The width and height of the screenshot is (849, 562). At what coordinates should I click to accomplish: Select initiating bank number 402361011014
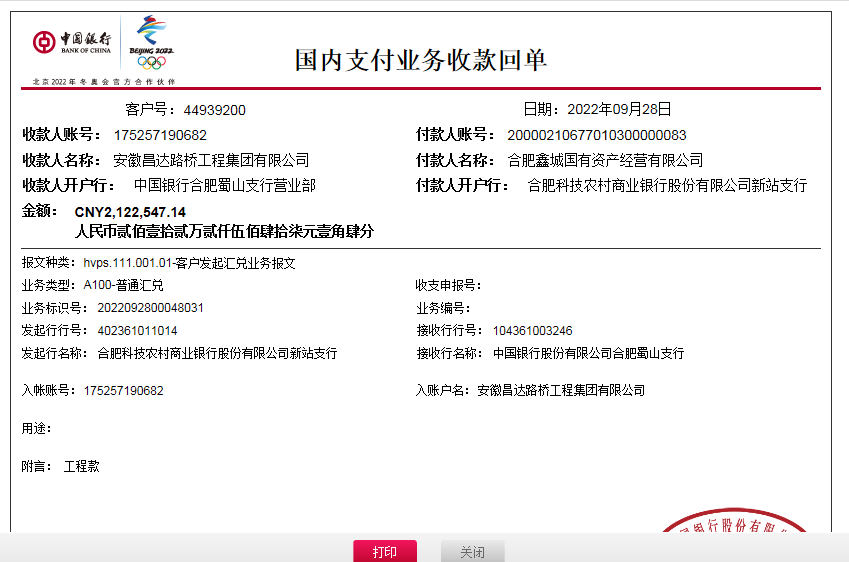coord(137,330)
